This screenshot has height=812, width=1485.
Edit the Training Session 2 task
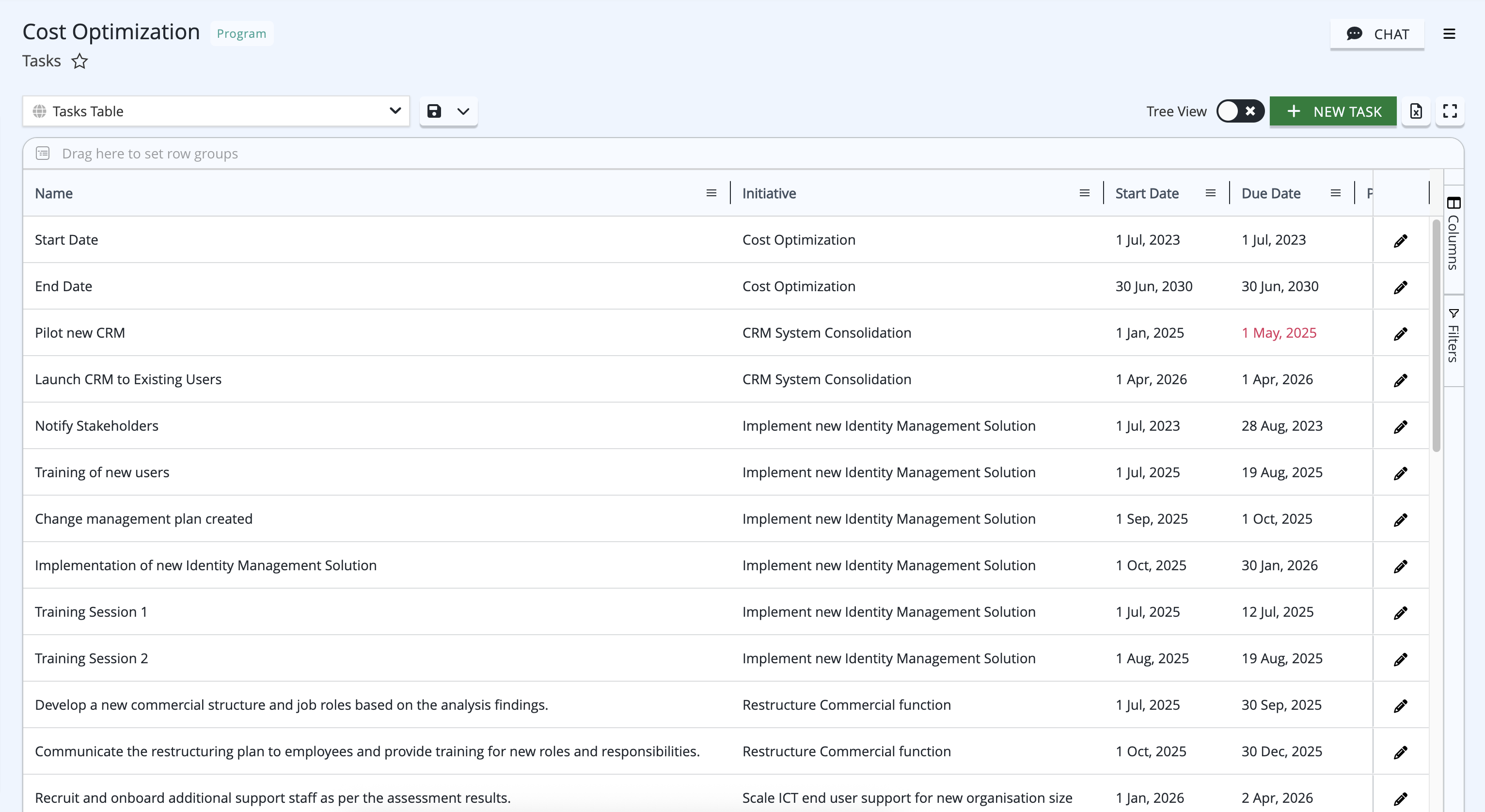[x=1401, y=659]
